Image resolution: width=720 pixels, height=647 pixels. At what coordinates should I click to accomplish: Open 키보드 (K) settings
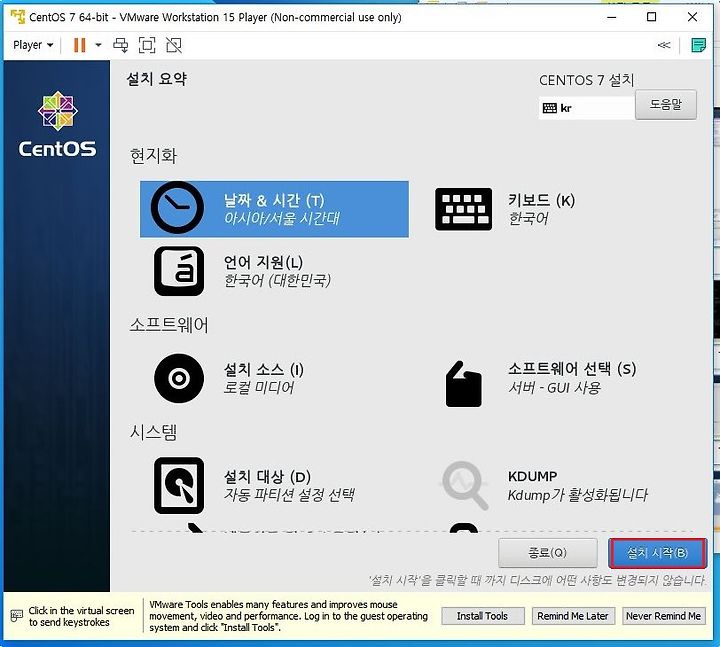click(541, 209)
